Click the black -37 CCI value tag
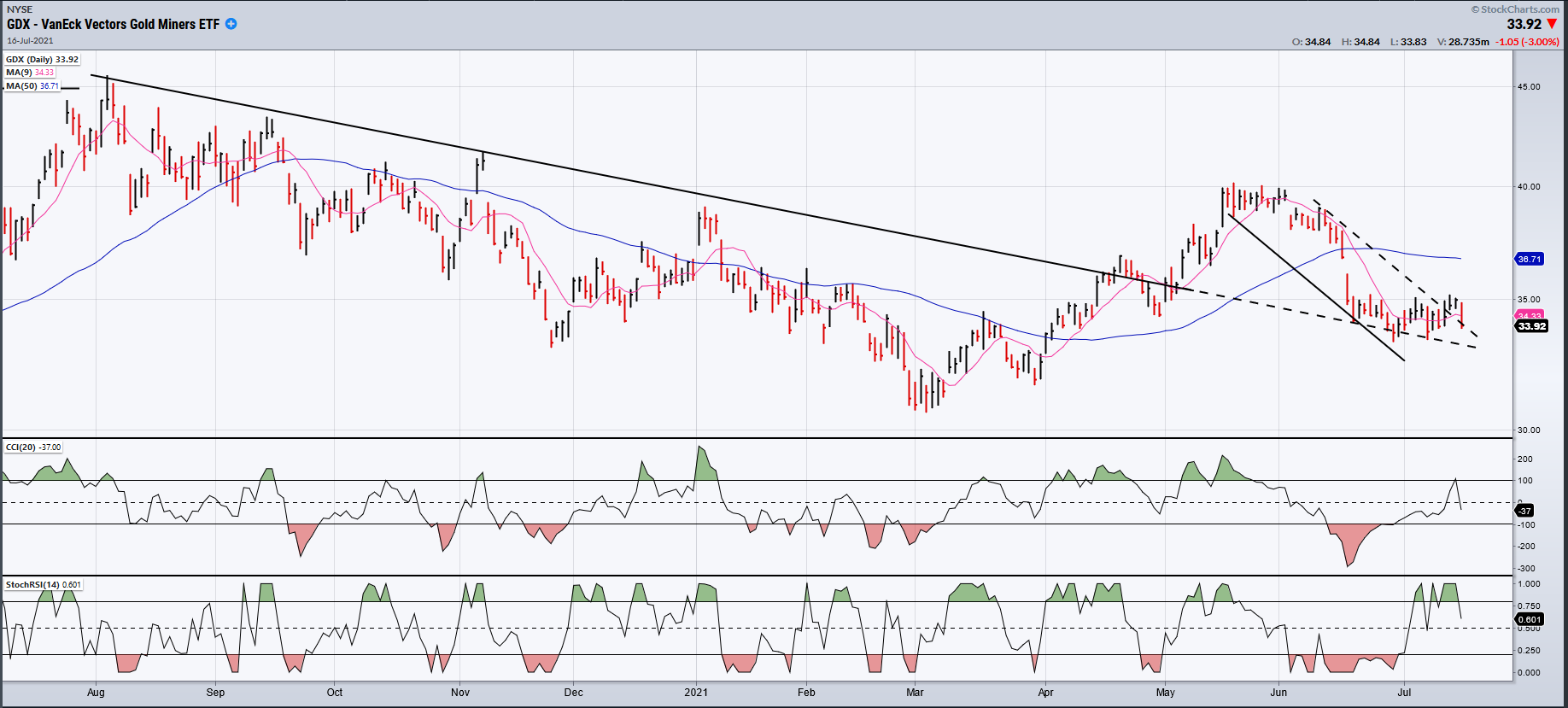The image size is (1568, 708). pos(1524,511)
